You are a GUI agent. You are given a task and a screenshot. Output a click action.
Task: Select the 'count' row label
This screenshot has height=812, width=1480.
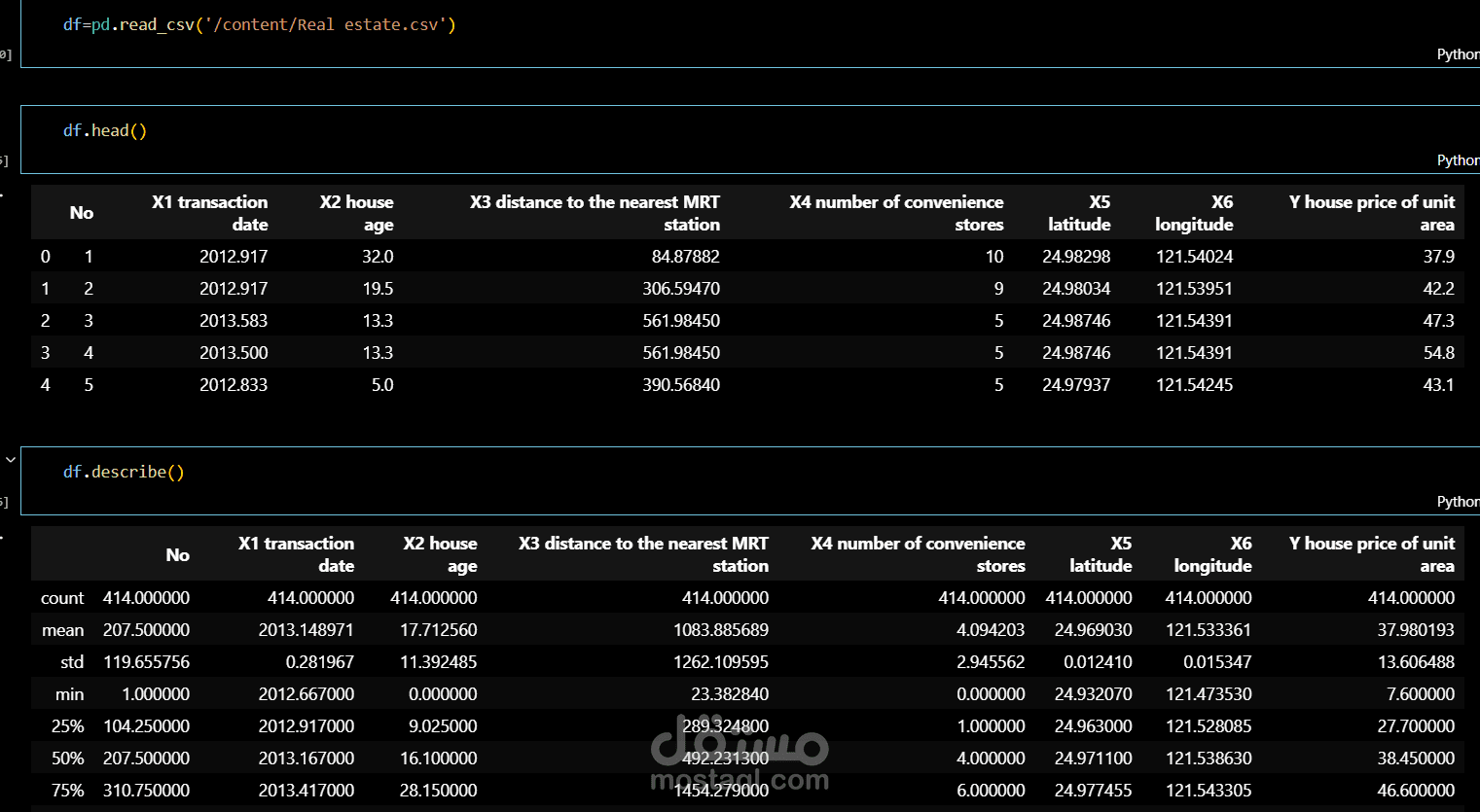tap(62, 598)
